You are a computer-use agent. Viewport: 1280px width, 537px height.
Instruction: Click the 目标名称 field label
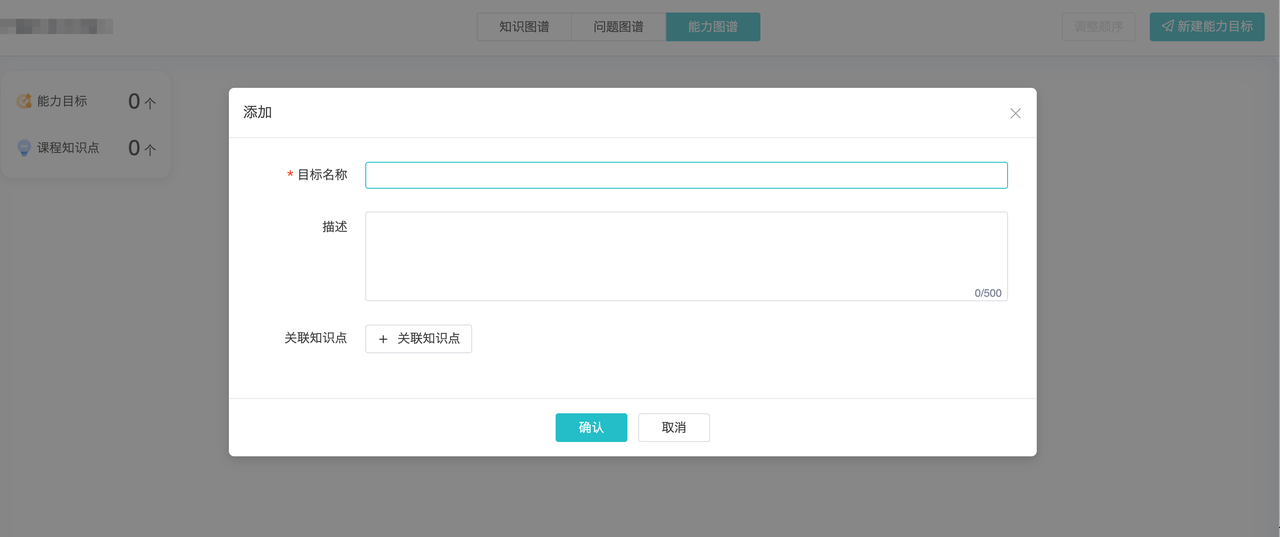tap(322, 175)
